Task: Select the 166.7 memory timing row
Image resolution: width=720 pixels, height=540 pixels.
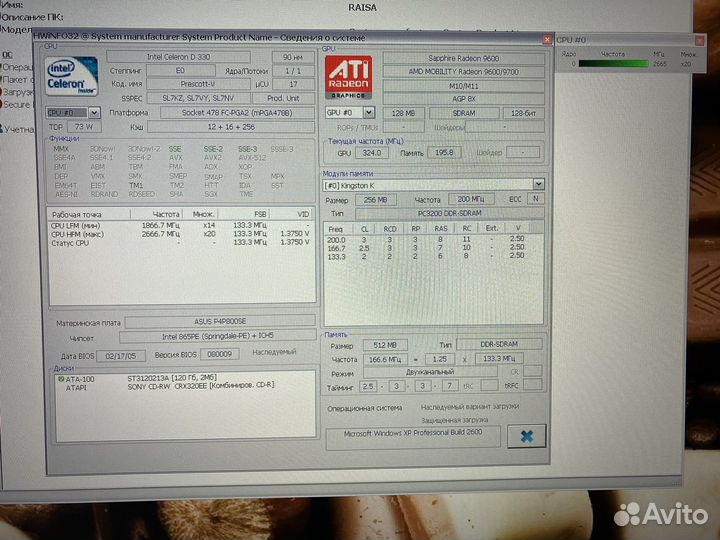Action: 433,248
